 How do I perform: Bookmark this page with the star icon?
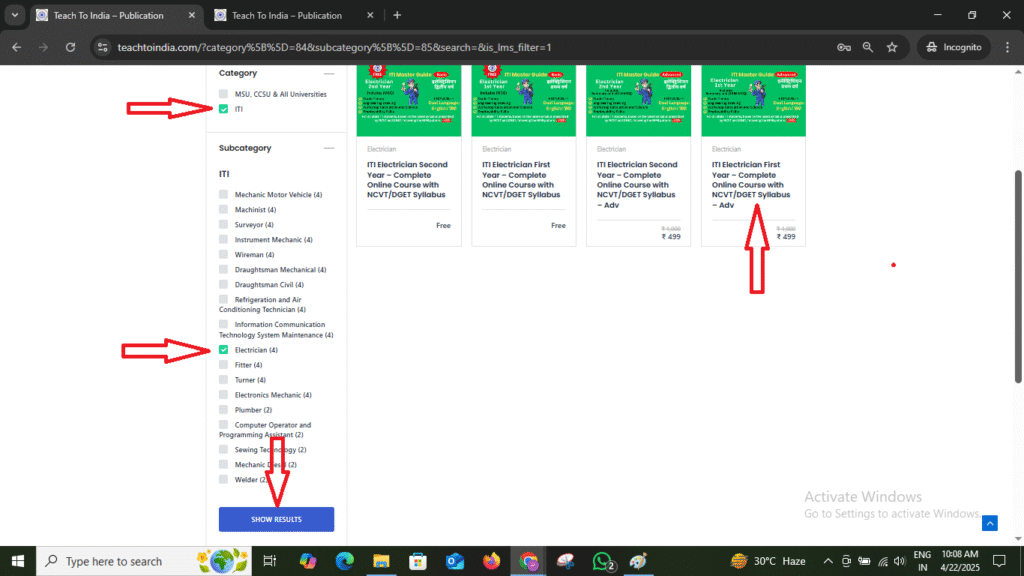892,47
